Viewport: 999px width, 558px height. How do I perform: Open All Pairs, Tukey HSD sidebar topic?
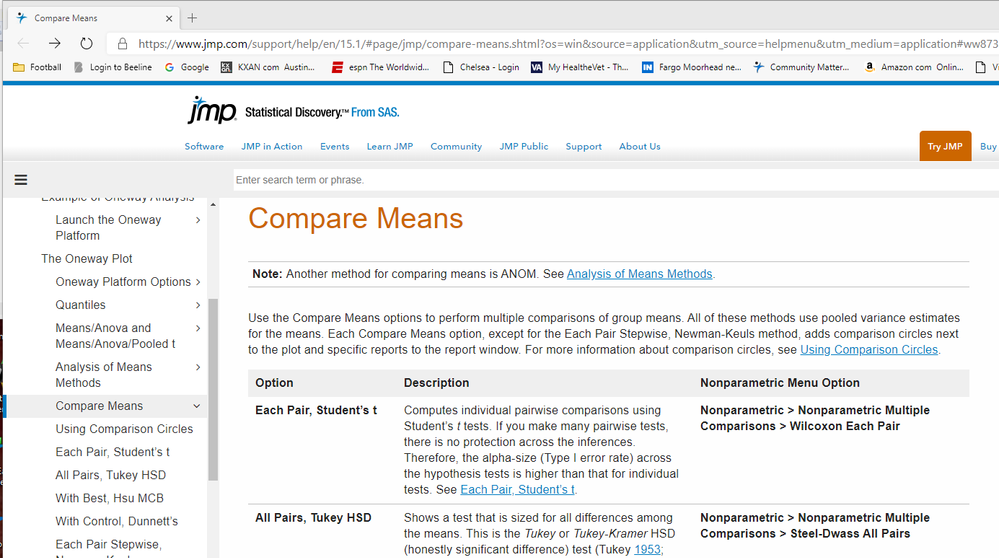coord(111,475)
